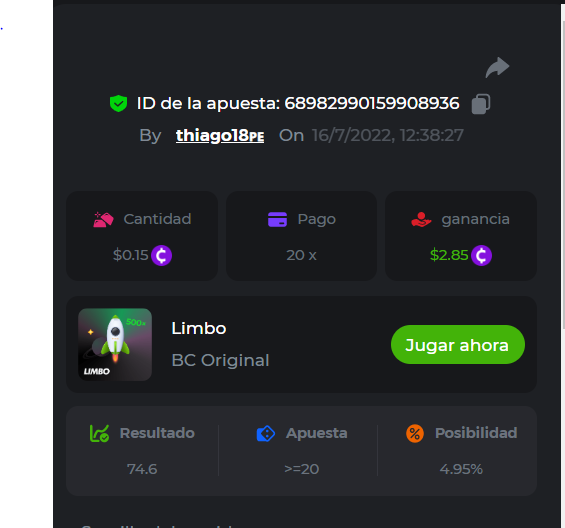The height and width of the screenshot is (528, 565).
Task: Click the orange Posibilidad percent icon
Action: click(x=415, y=434)
